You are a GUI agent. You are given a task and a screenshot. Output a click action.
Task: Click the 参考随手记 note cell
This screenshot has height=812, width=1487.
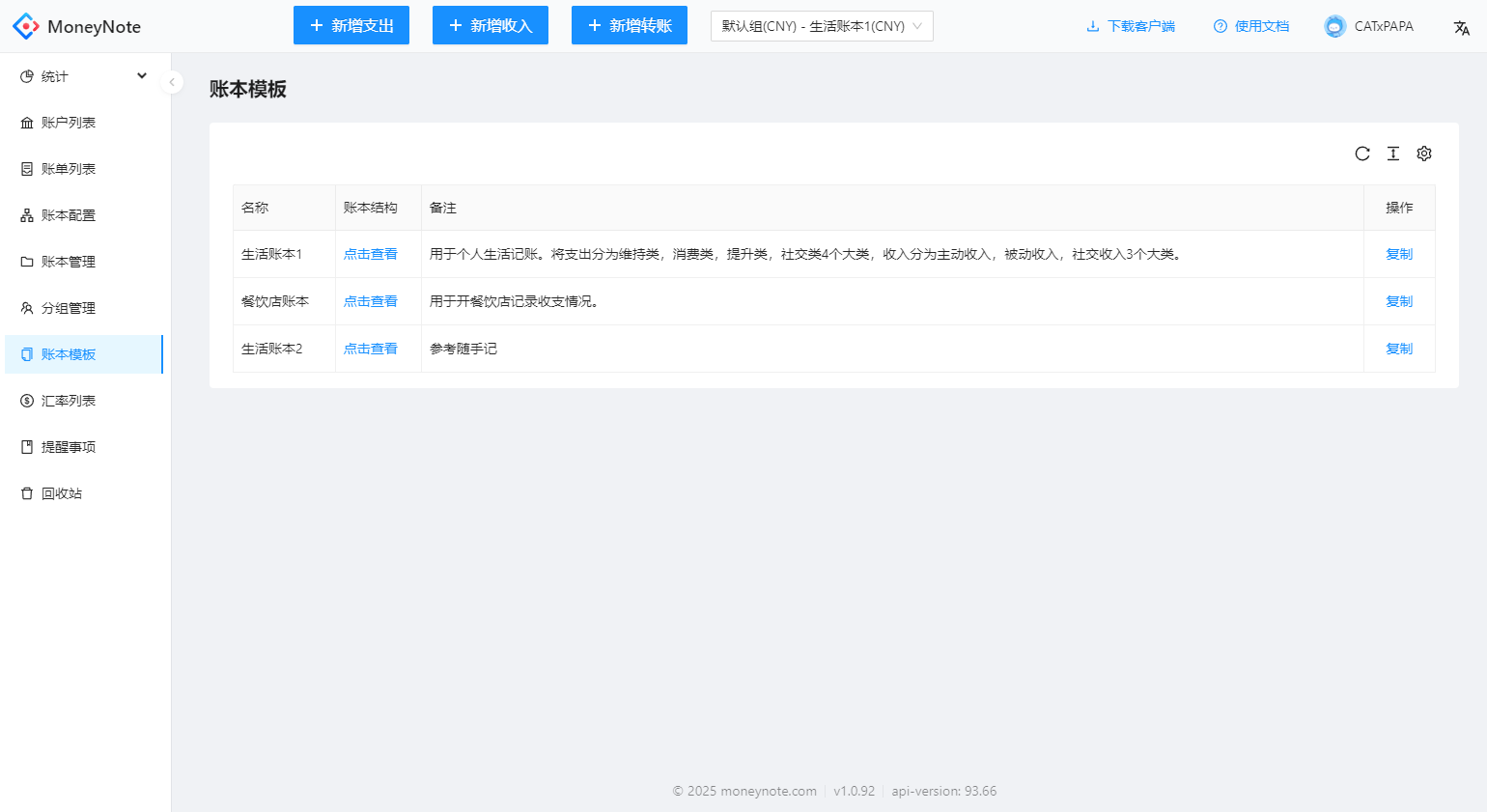(893, 349)
